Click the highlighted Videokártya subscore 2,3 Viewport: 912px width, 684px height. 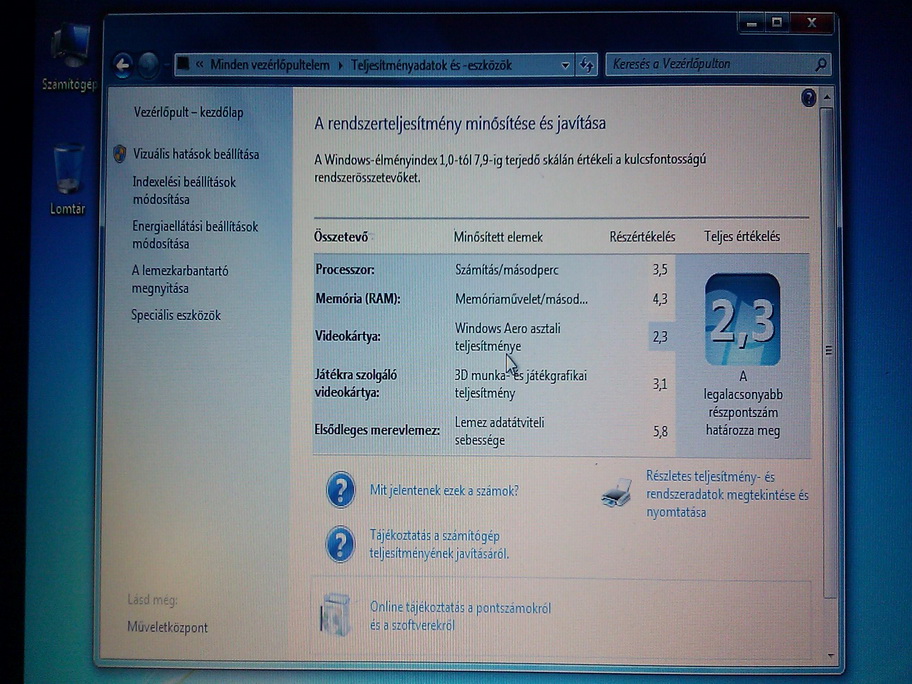point(660,337)
